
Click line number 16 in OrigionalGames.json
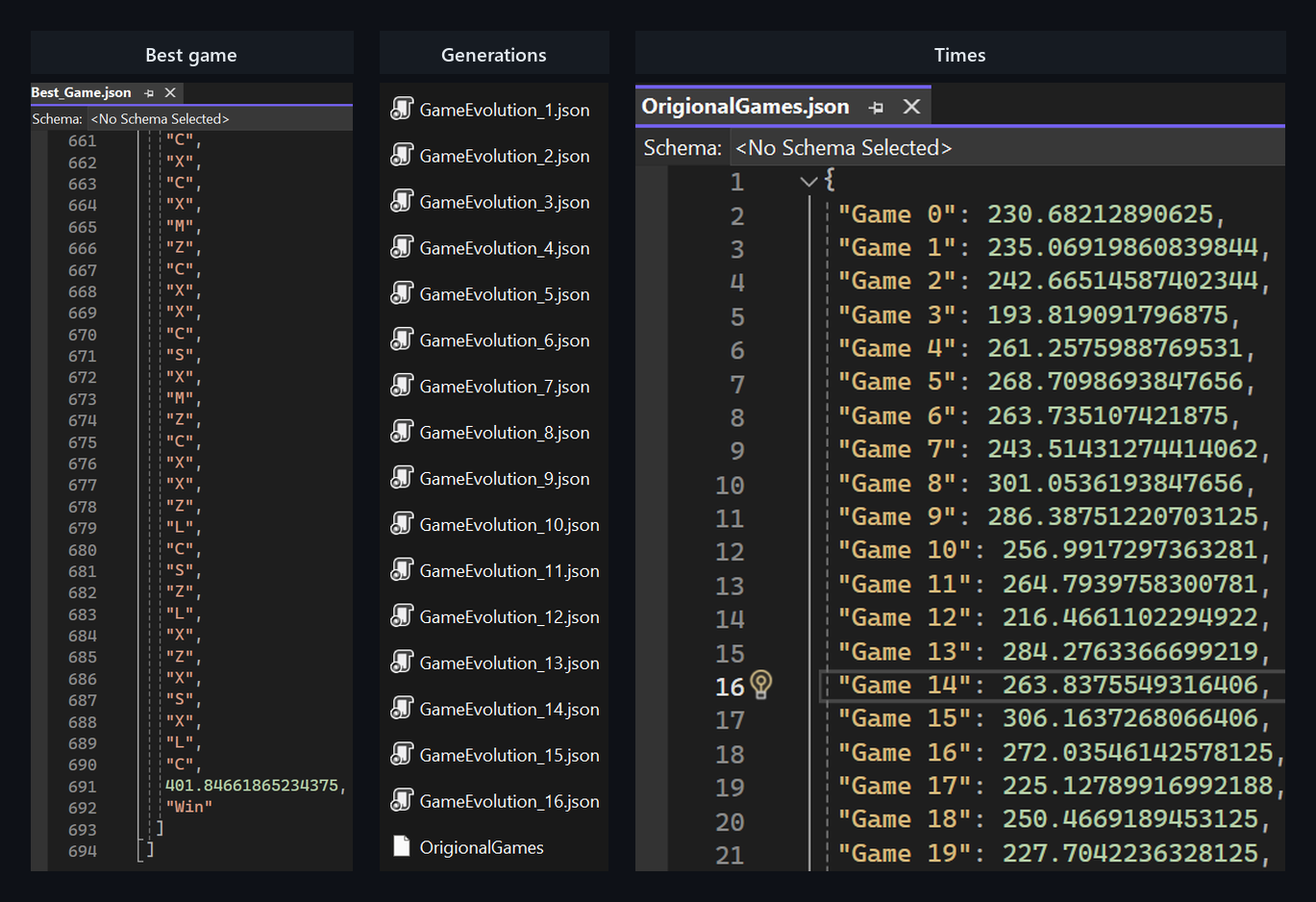(x=730, y=687)
